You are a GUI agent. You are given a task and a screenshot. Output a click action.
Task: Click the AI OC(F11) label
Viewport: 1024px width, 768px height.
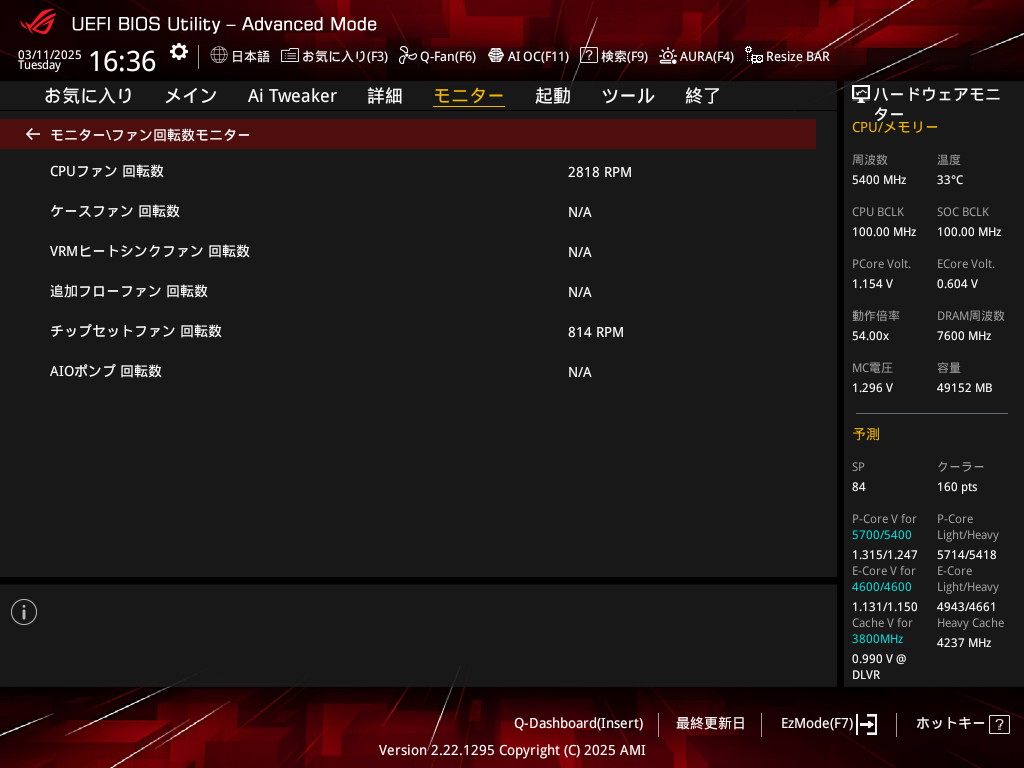click(539, 56)
